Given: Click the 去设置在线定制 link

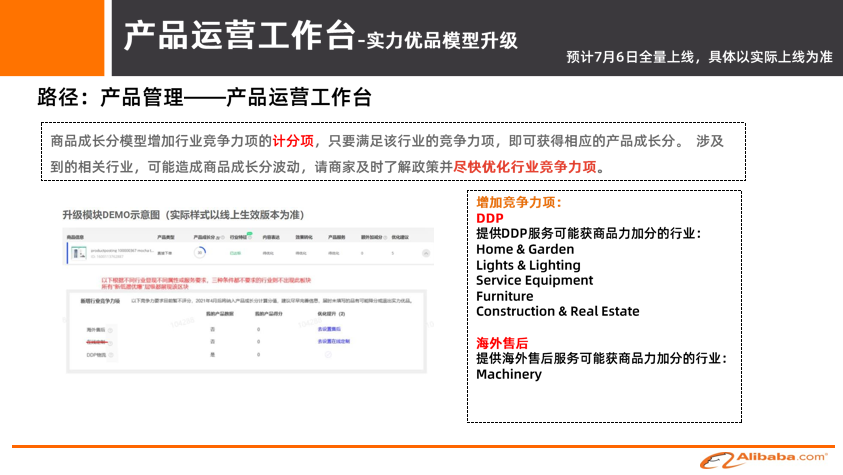Looking at the screenshot, I should [x=332, y=341].
